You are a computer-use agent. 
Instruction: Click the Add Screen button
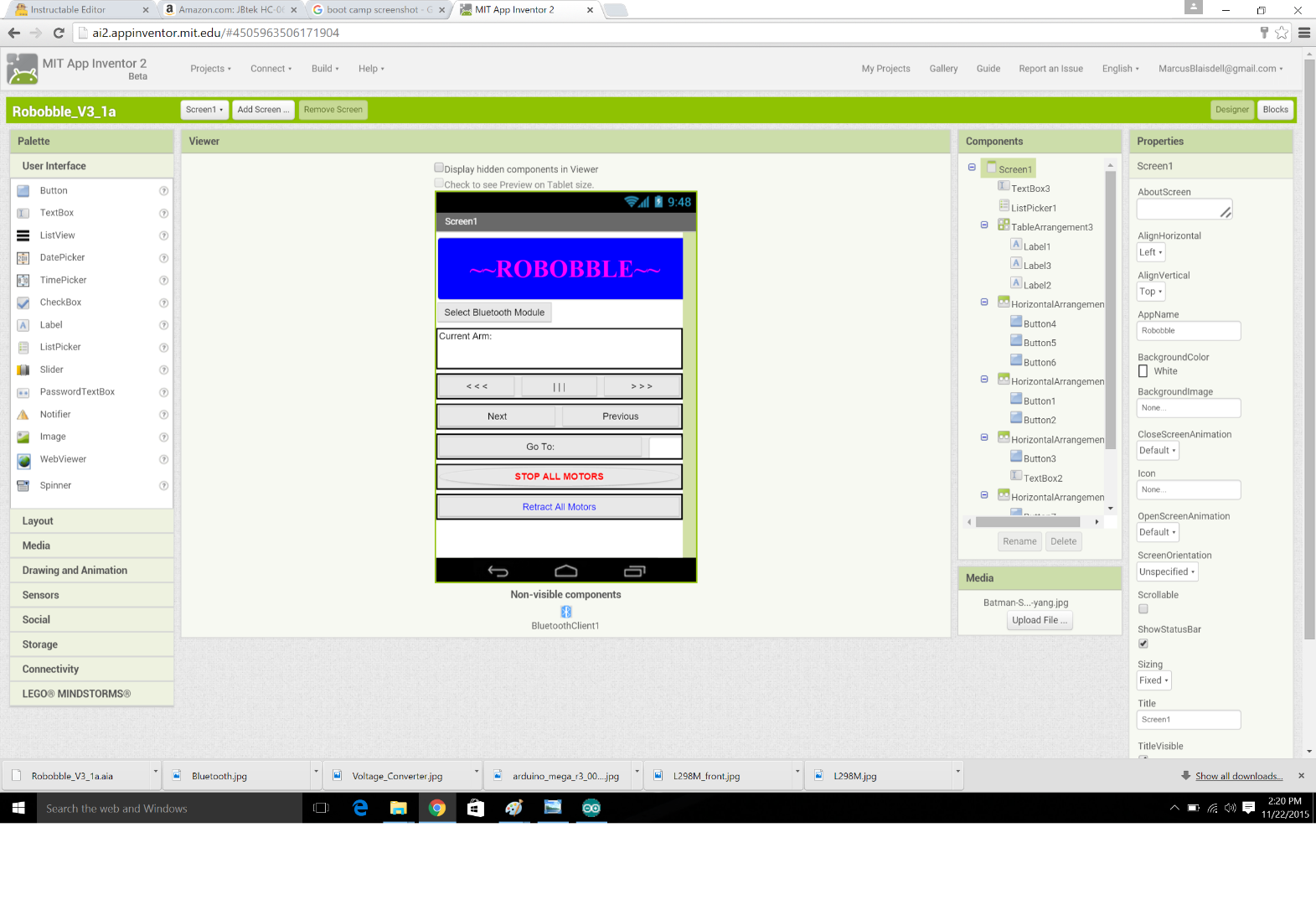click(263, 110)
